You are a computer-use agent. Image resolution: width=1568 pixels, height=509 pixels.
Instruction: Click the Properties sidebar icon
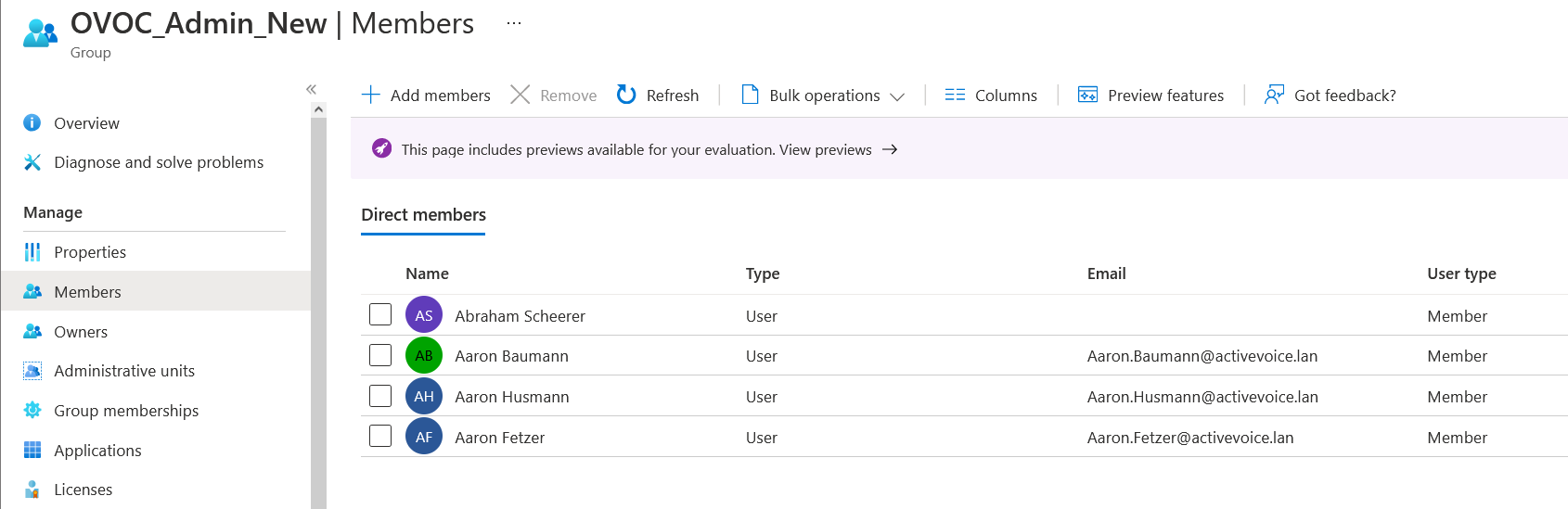32,252
